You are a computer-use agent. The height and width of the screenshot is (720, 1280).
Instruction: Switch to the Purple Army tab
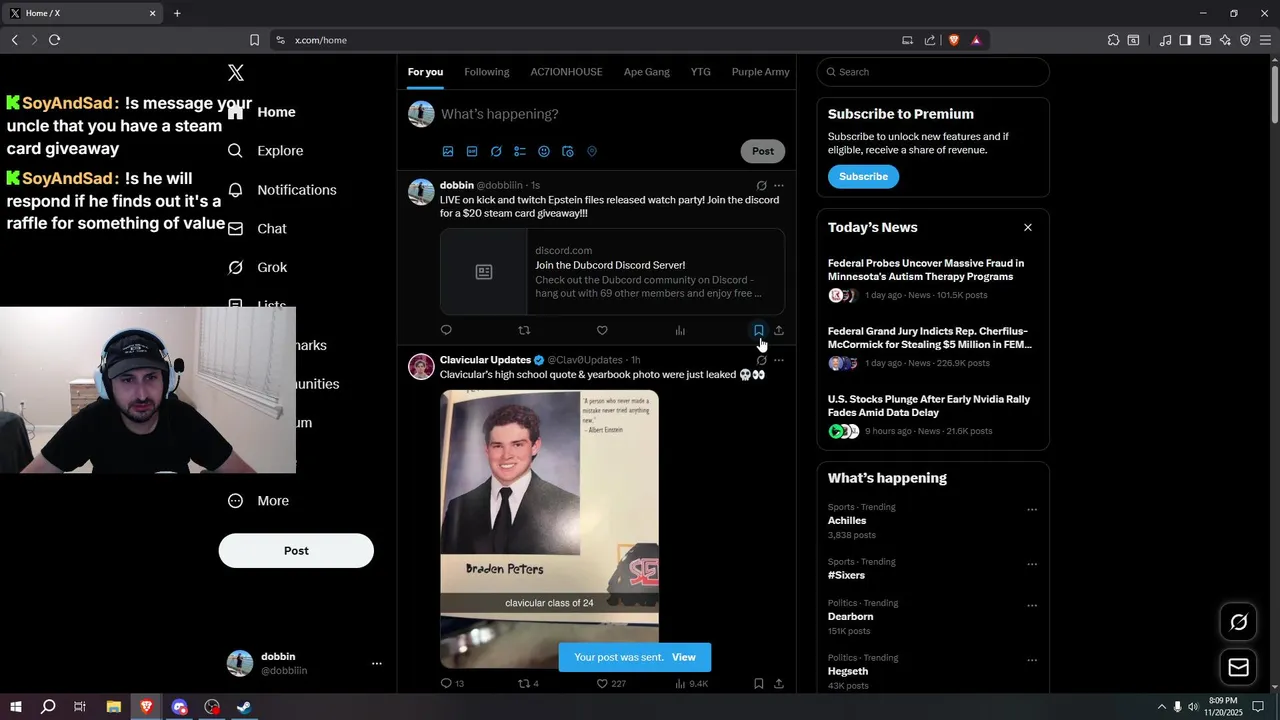pyautogui.click(x=761, y=72)
